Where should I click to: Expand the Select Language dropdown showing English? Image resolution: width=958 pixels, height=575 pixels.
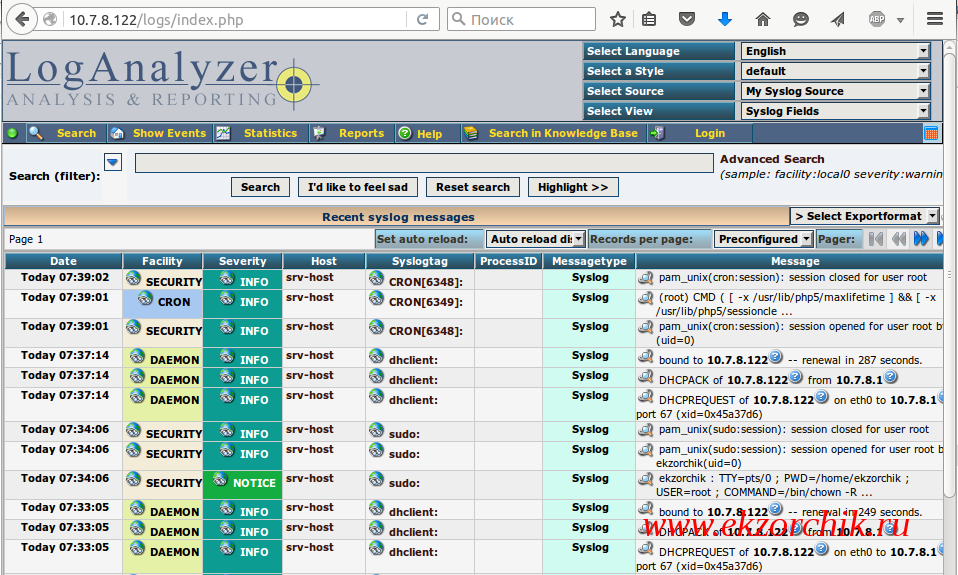click(836, 51)
